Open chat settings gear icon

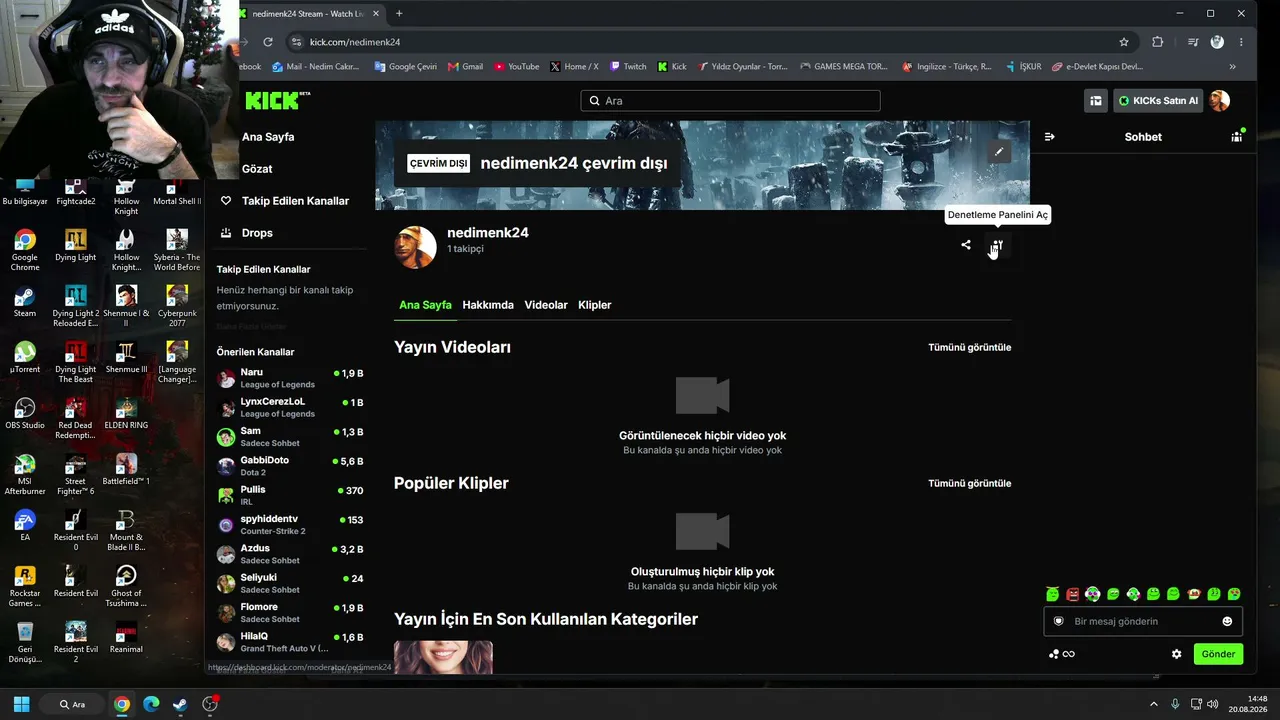(1177, 654)
